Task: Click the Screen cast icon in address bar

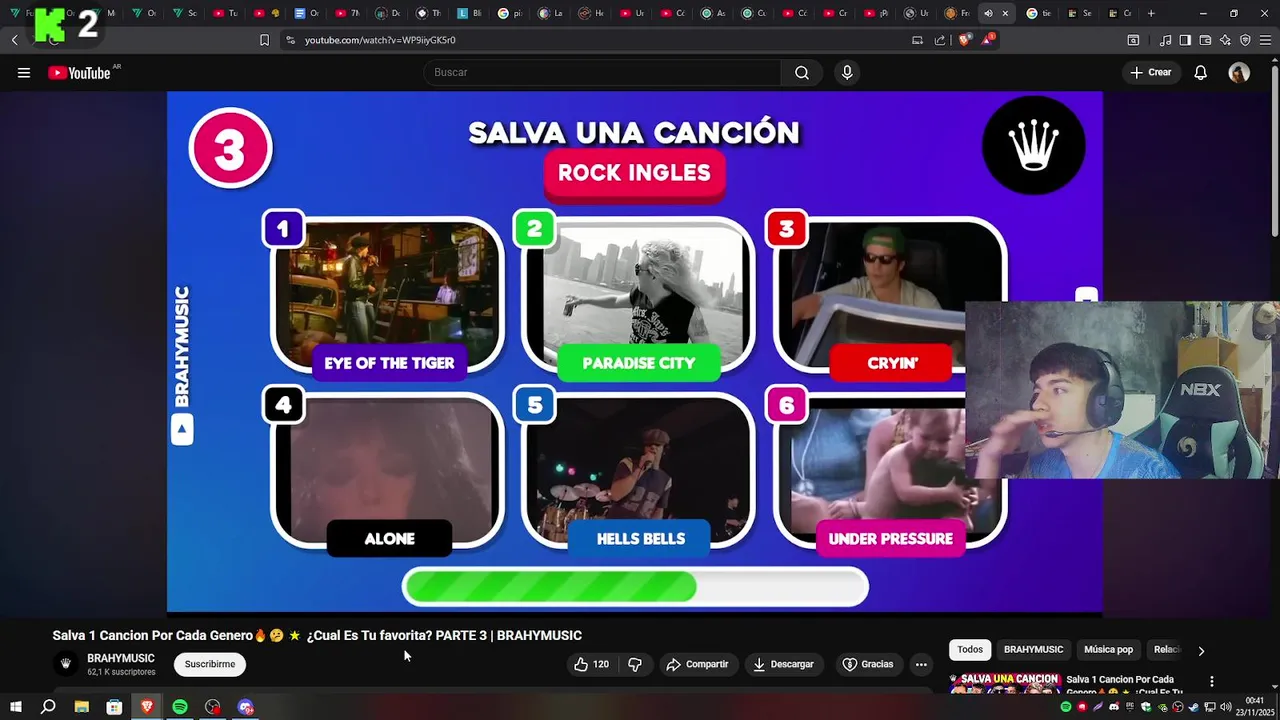Action: 917,40
